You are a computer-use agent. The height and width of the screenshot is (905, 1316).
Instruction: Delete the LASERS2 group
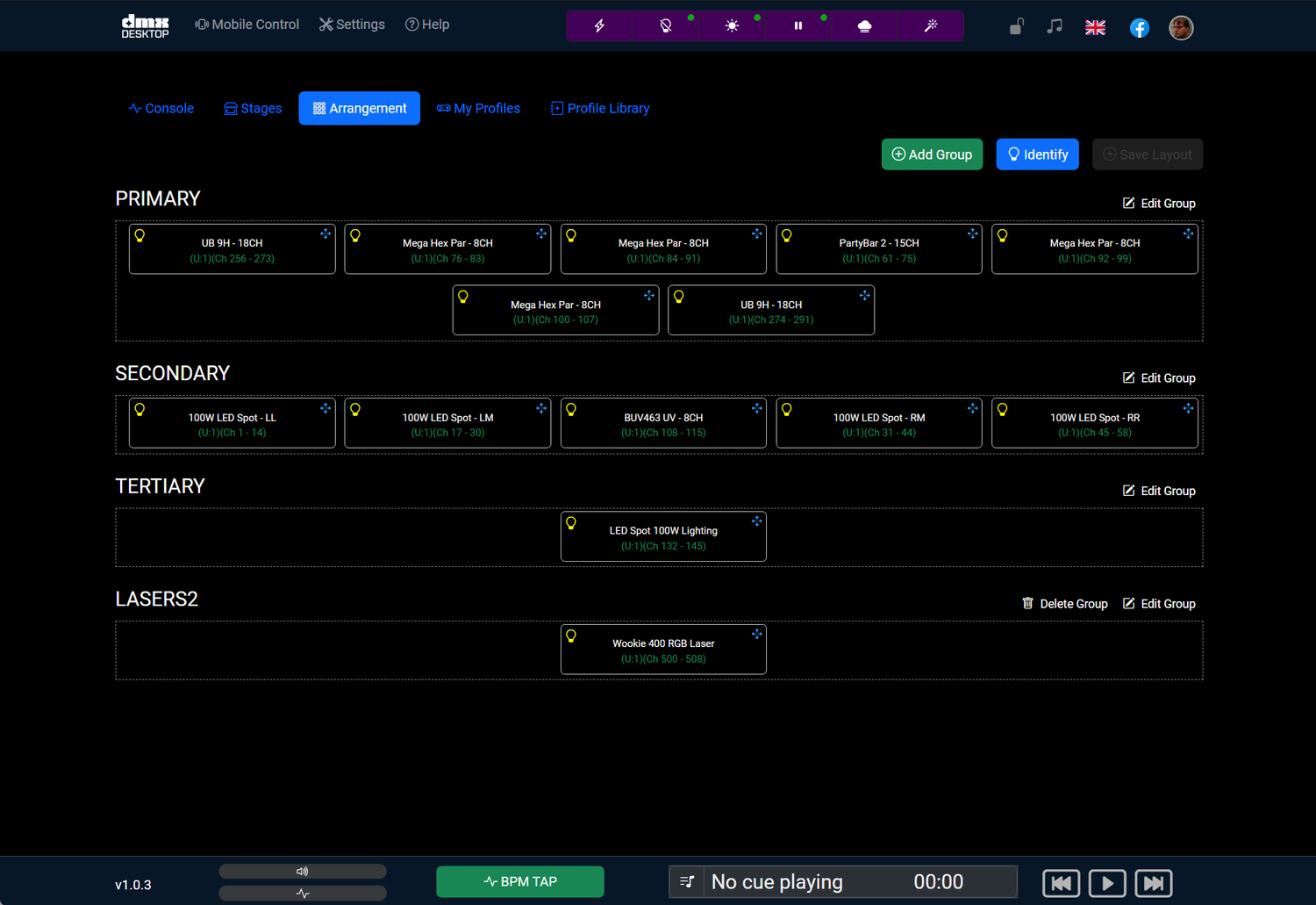(x=1064, y=603)
